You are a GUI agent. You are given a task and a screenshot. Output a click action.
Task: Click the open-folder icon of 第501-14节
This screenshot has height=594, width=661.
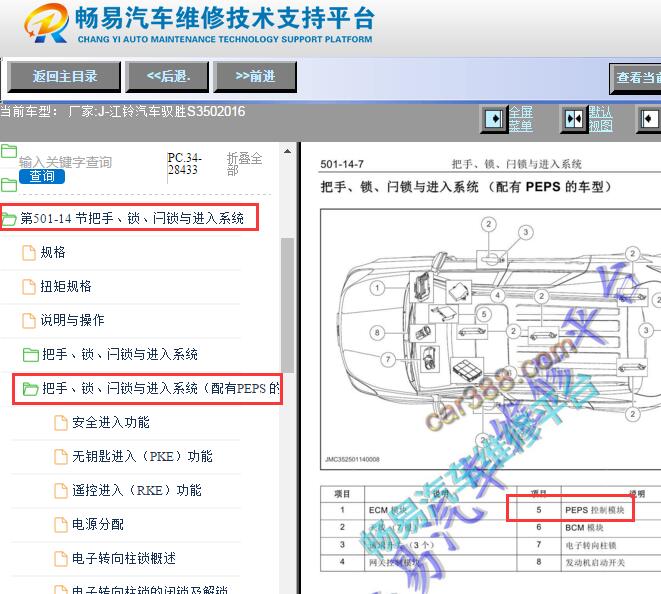tap(9, 219)
